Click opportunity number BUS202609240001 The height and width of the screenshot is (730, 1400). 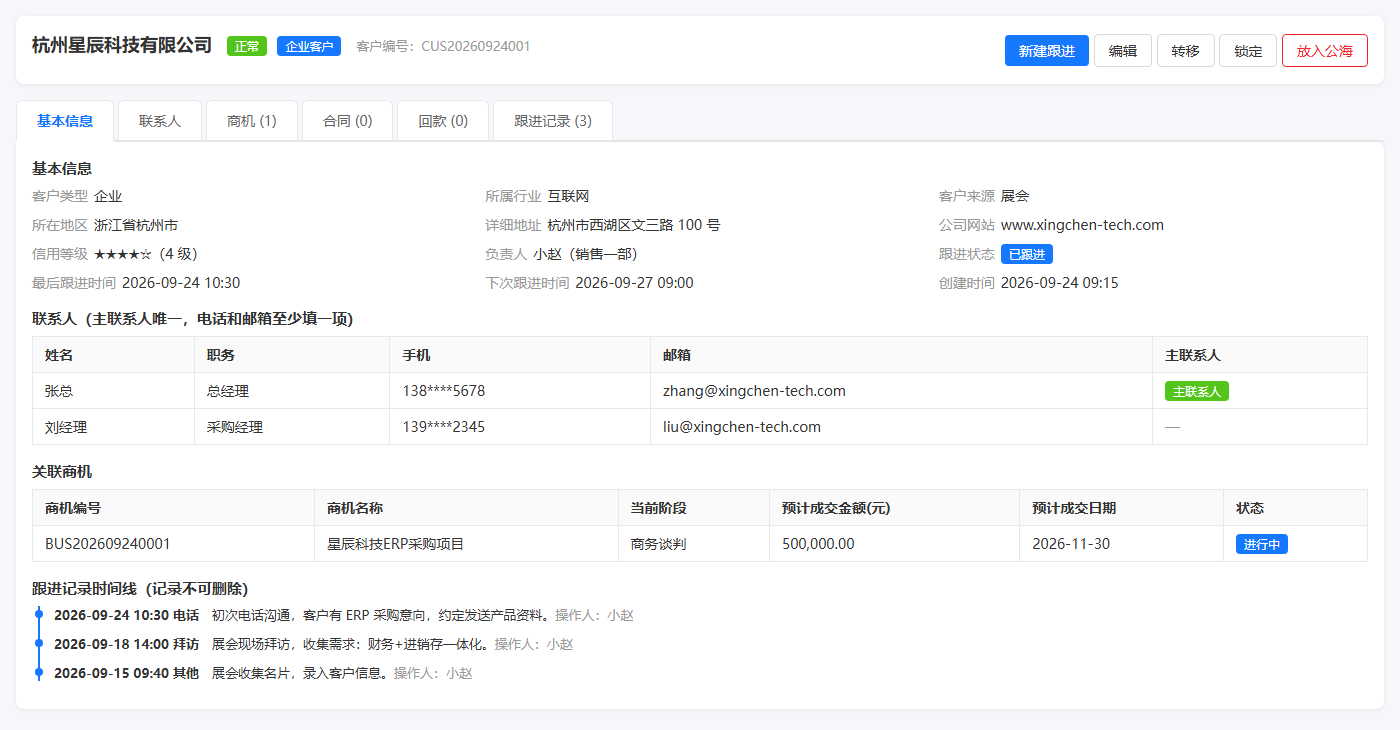tap(108, 544)
